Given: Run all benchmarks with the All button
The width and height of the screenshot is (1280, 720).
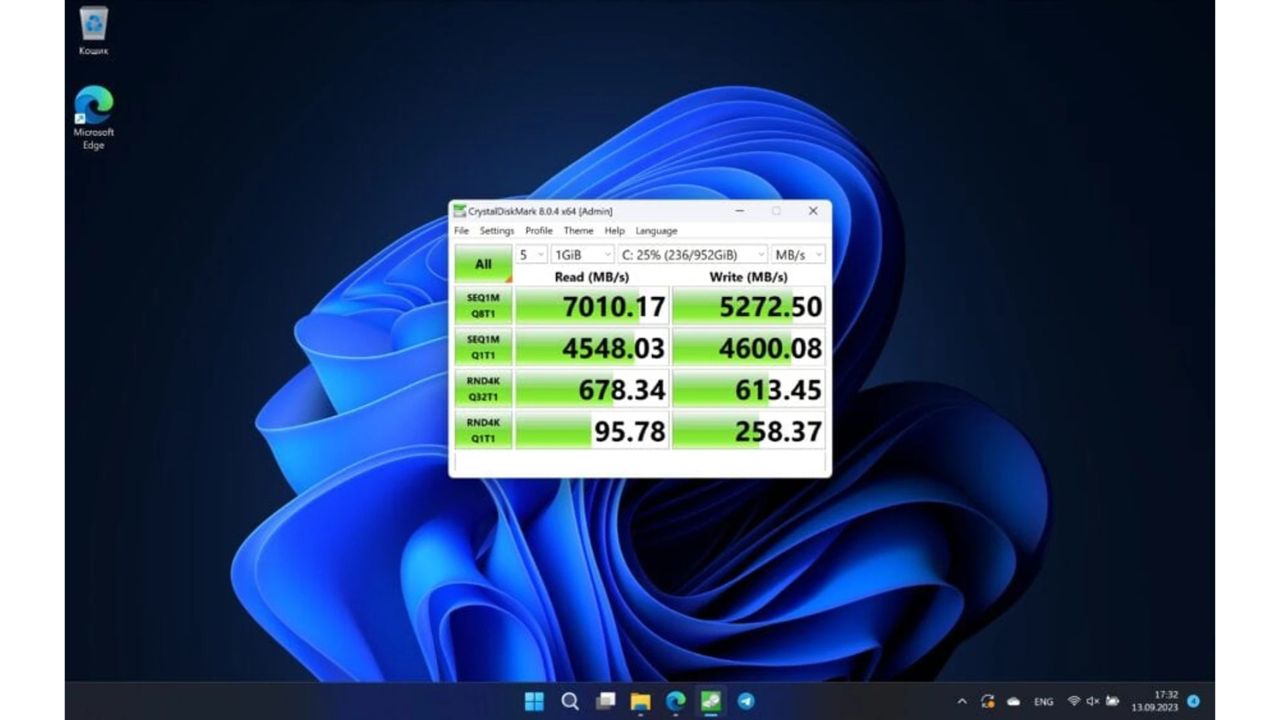Looking at the screenshot, I should pyautogui.click(x=483, y=264).
